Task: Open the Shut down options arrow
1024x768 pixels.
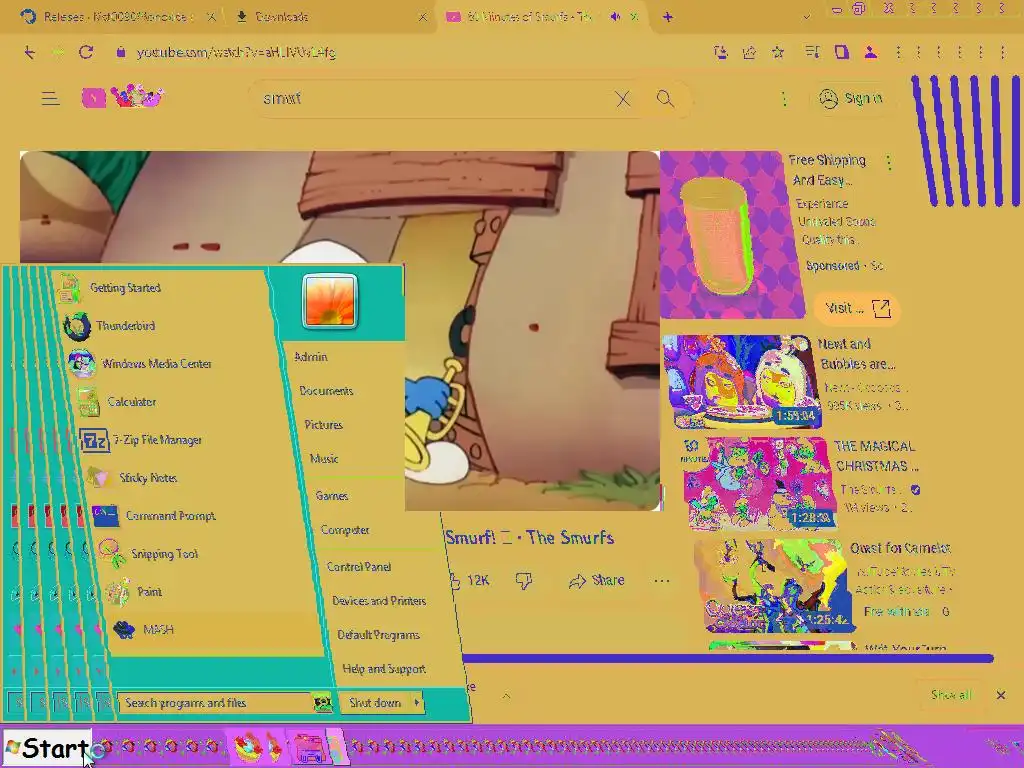Action: click(x=417, y=703)
